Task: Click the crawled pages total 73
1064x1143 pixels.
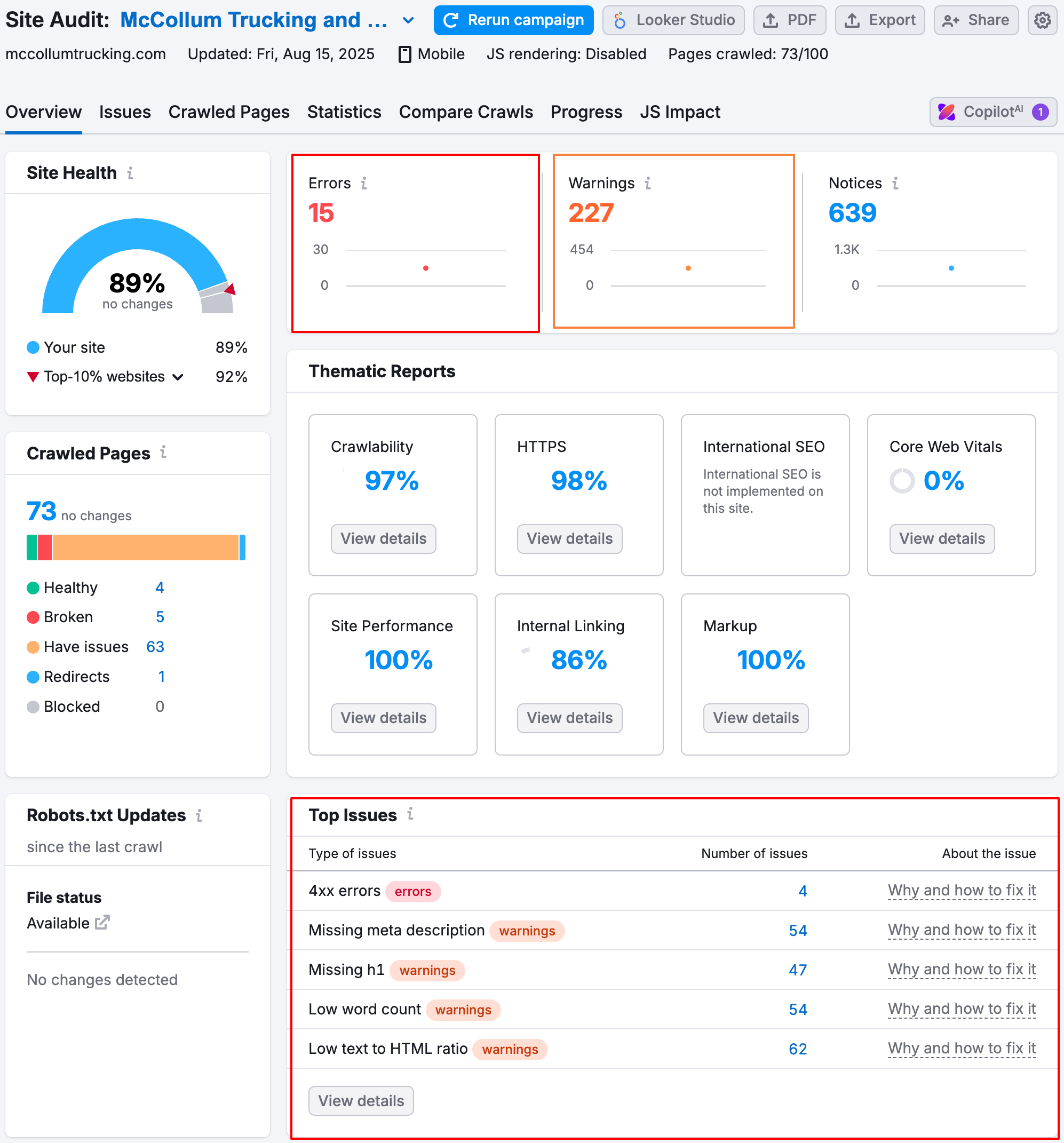Action: pyautogui.click(x=42, y=512)
